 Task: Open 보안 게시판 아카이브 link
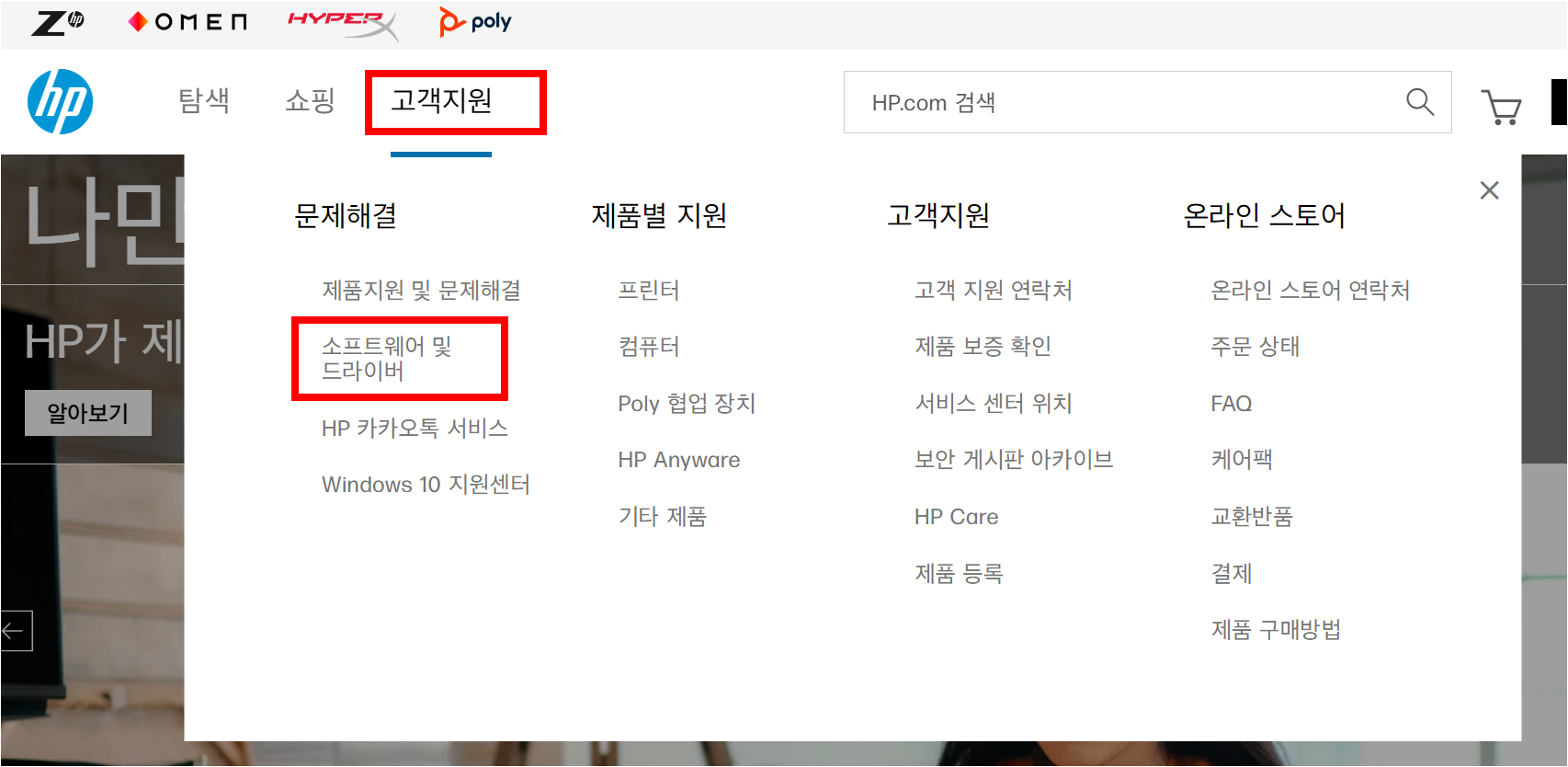click(1014, 460)
